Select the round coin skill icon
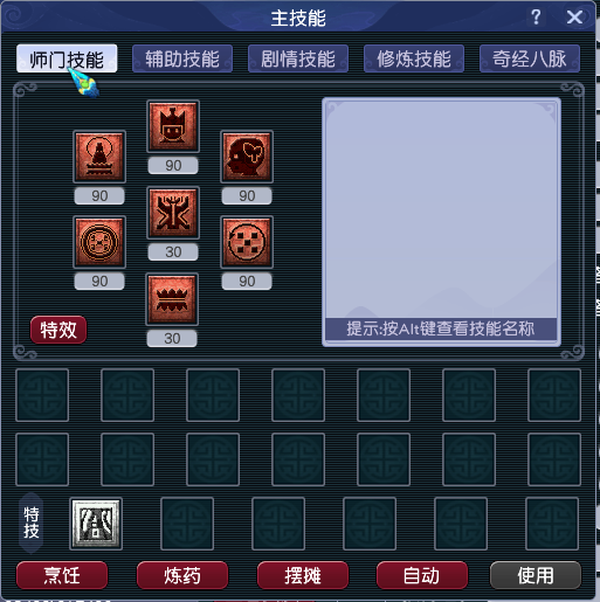This screenshot has width=600, height=602. point(99,242)
